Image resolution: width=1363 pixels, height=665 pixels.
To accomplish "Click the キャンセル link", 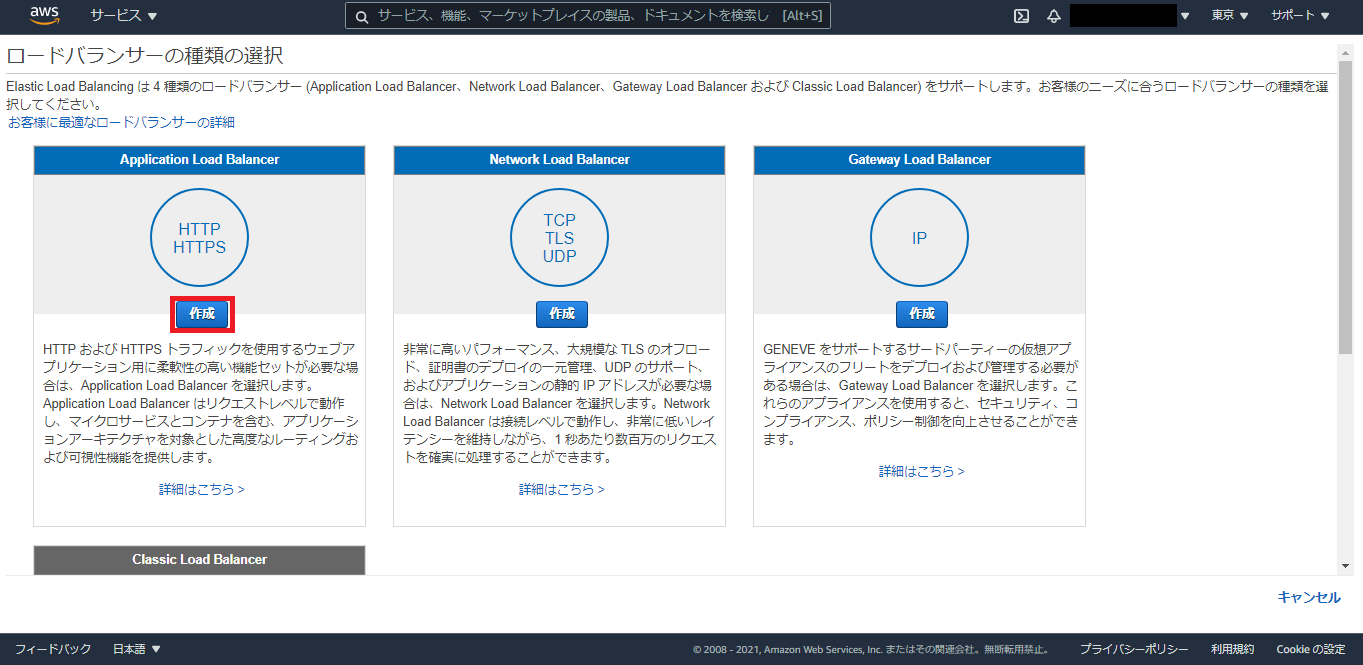I will tap(1309, 597).
